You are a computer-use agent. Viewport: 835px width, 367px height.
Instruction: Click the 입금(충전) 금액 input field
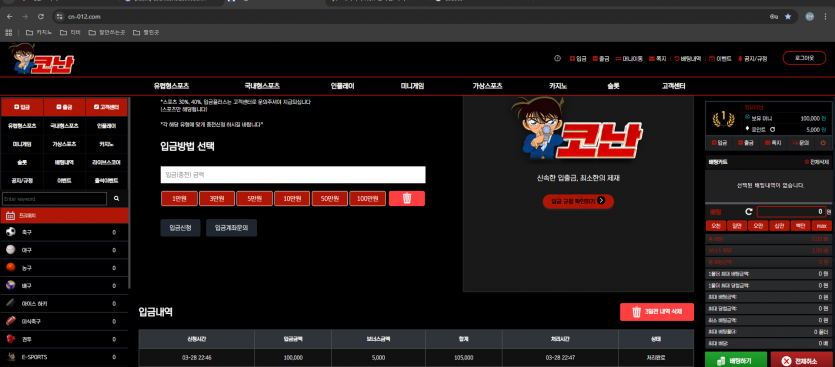293,175
